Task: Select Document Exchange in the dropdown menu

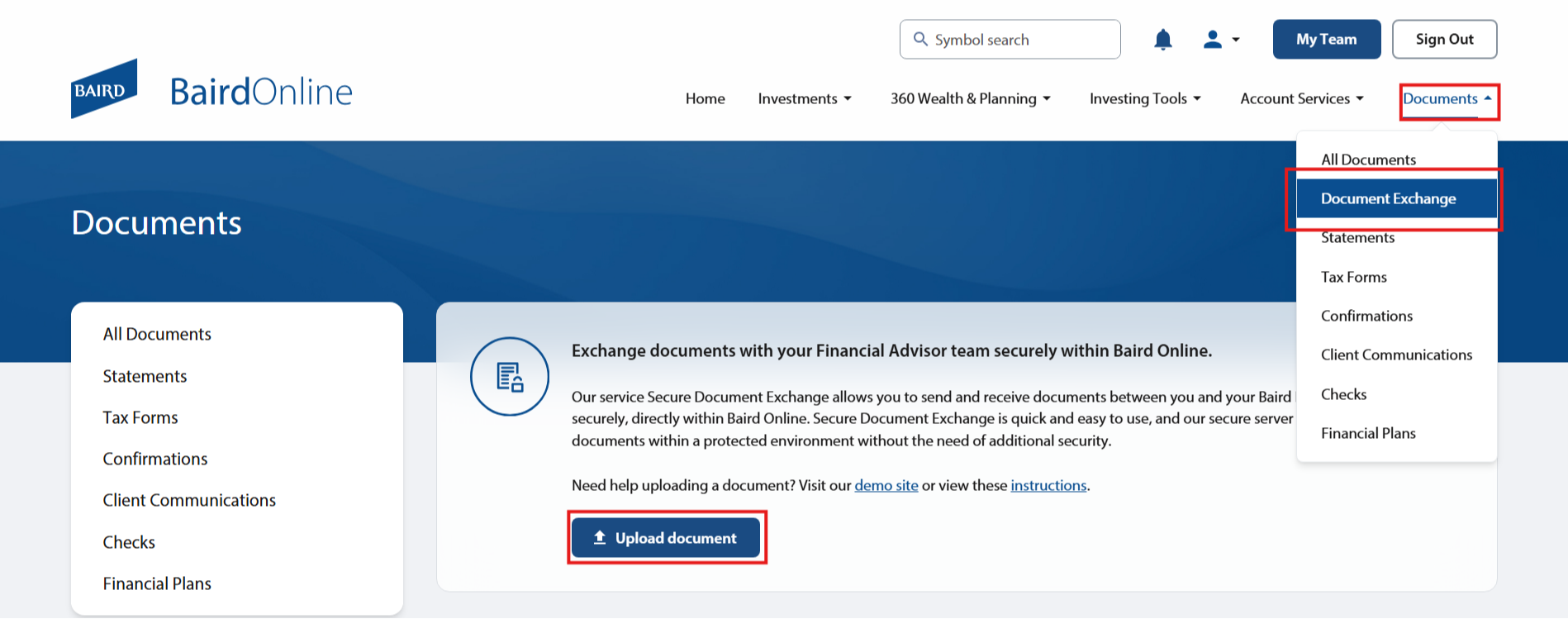Action: 1396,198
